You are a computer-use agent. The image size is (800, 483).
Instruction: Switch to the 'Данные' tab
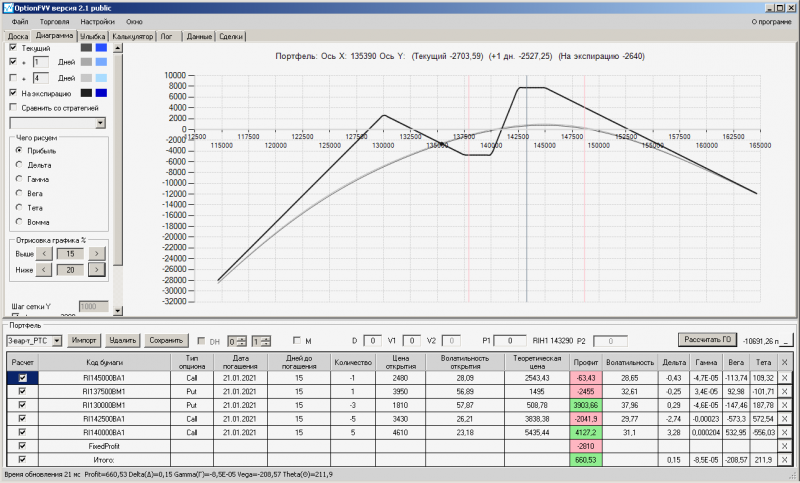[199, 36]
